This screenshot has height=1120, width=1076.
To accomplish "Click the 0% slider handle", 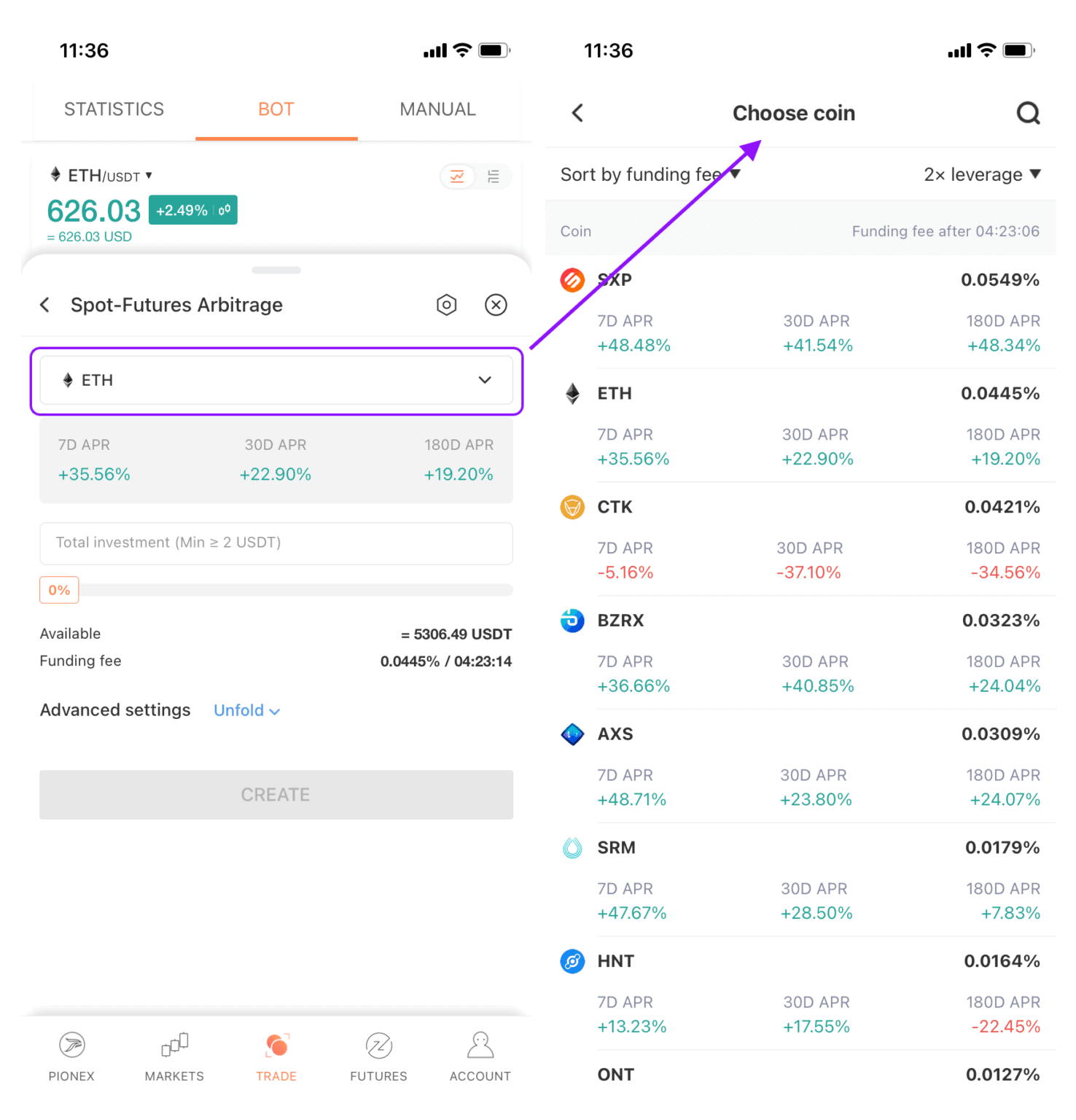I will (59, 590).
